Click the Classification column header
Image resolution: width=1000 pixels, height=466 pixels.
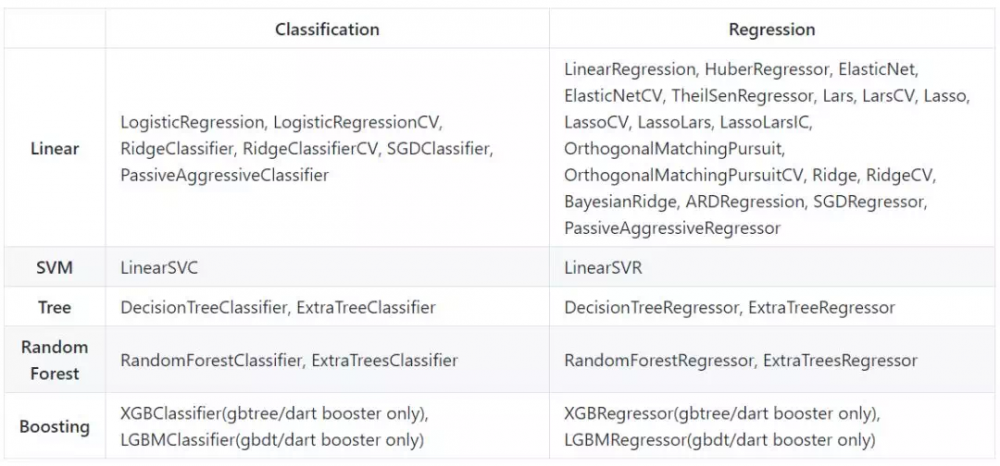[x=327, y=29]
